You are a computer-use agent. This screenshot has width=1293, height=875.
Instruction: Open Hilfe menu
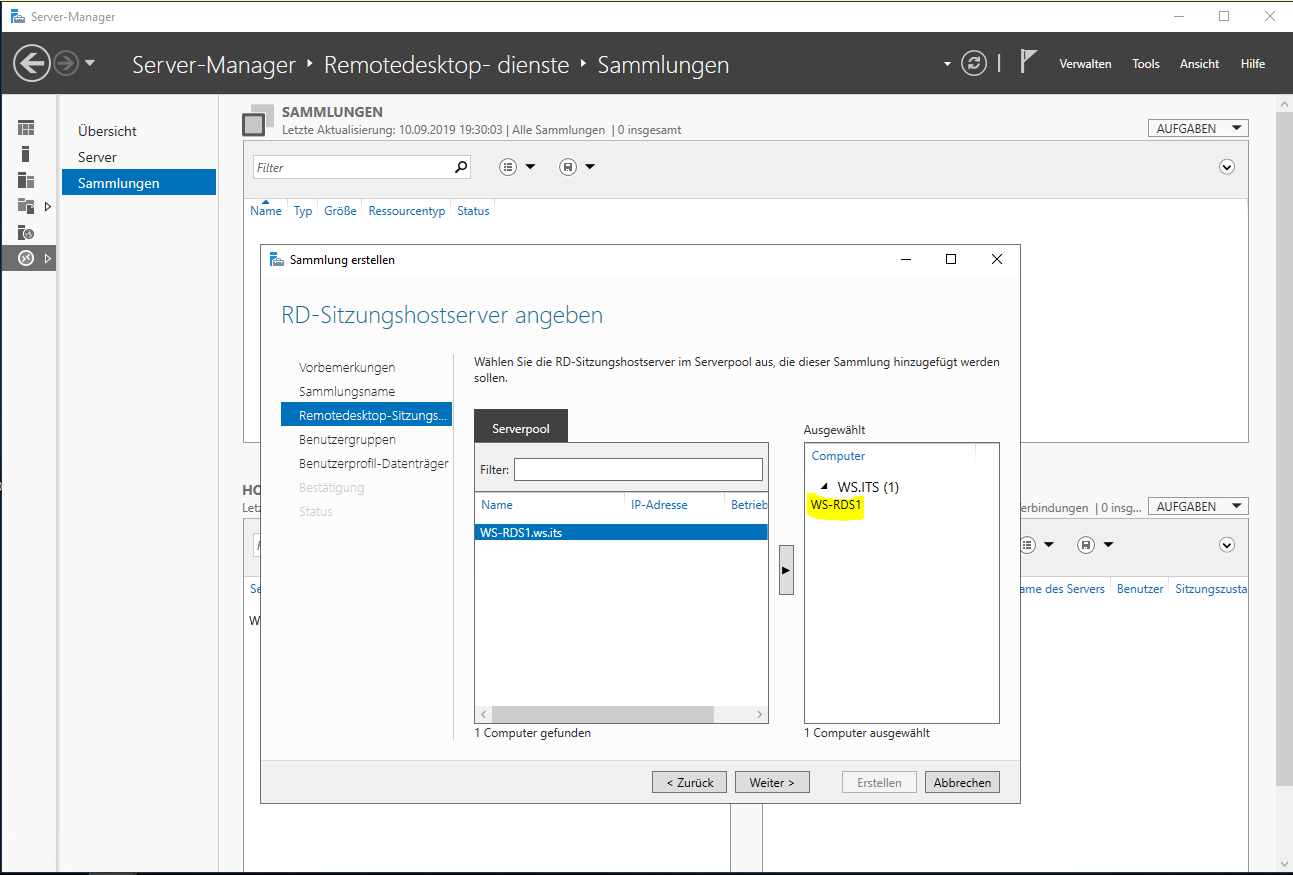tap(1253, 64)
